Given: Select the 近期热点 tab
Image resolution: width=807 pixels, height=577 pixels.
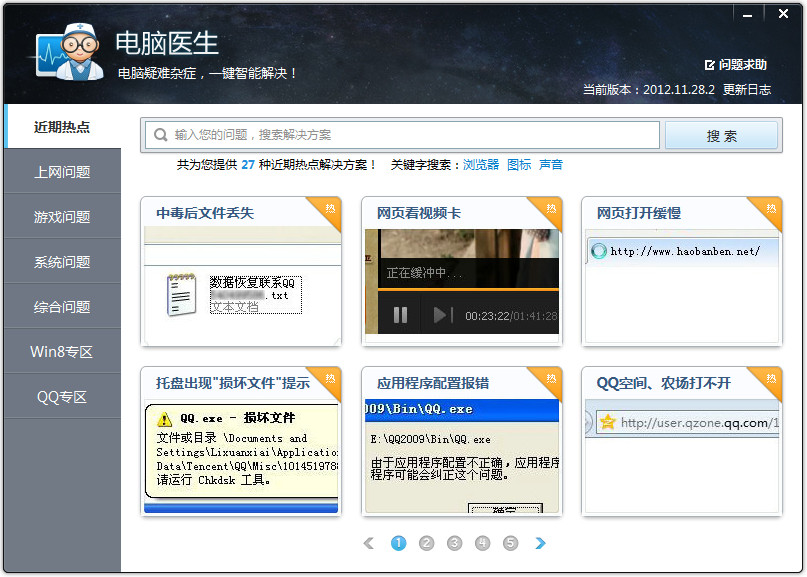Looking at the screenshot, I should [x=62, y=127].
